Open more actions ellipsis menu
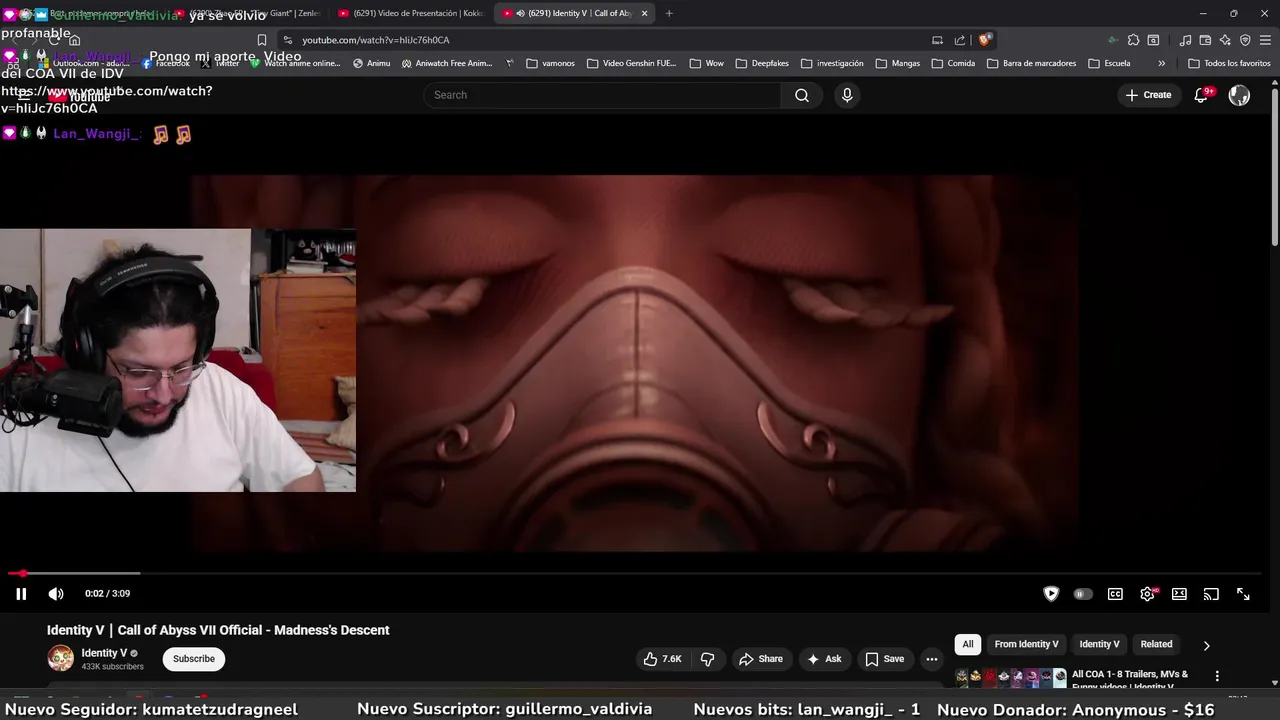Image resolution: width=1280 pixels, height=720 pixels. (x=932, y=659)
